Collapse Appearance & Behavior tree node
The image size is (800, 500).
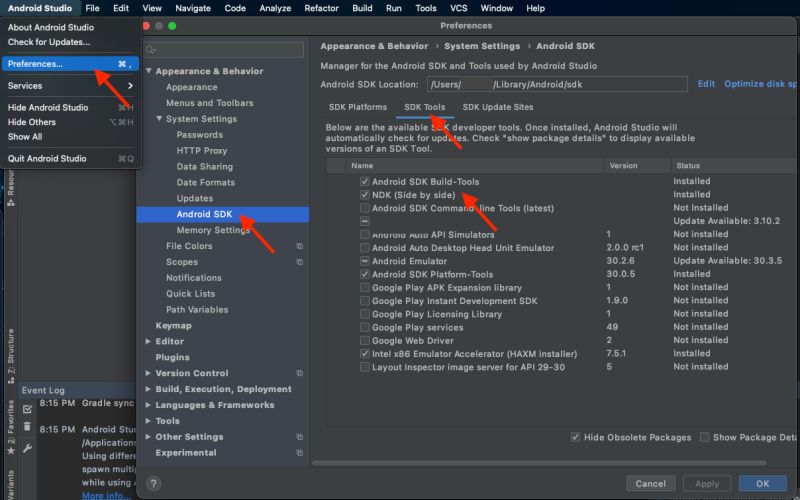(x=148, y=71)
